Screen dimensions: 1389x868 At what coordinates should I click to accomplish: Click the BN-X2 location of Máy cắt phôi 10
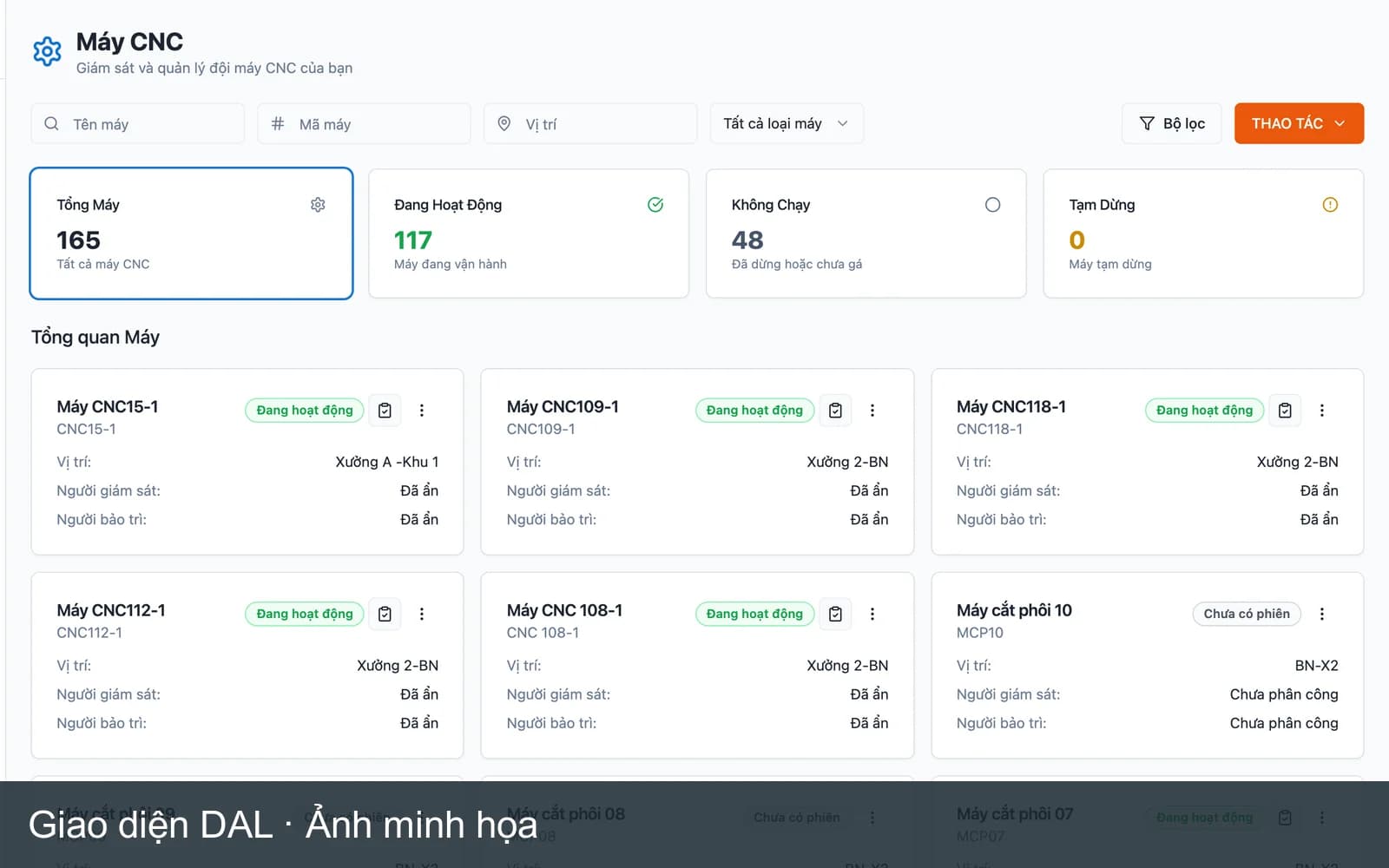coord(1316,667)
